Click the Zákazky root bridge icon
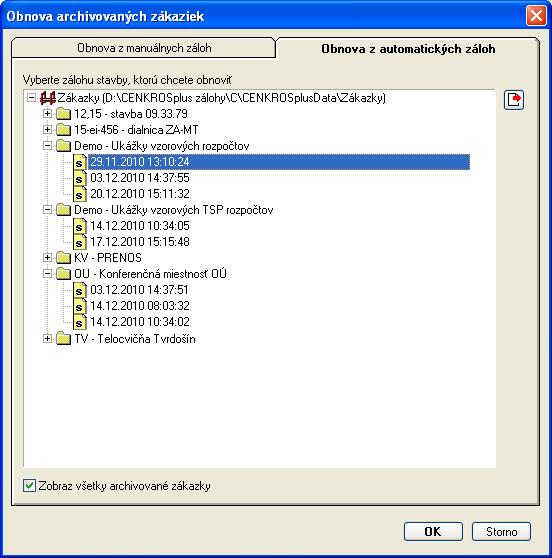Image resolution: width=552 pixels, height=558 pixels. [48, 98]
